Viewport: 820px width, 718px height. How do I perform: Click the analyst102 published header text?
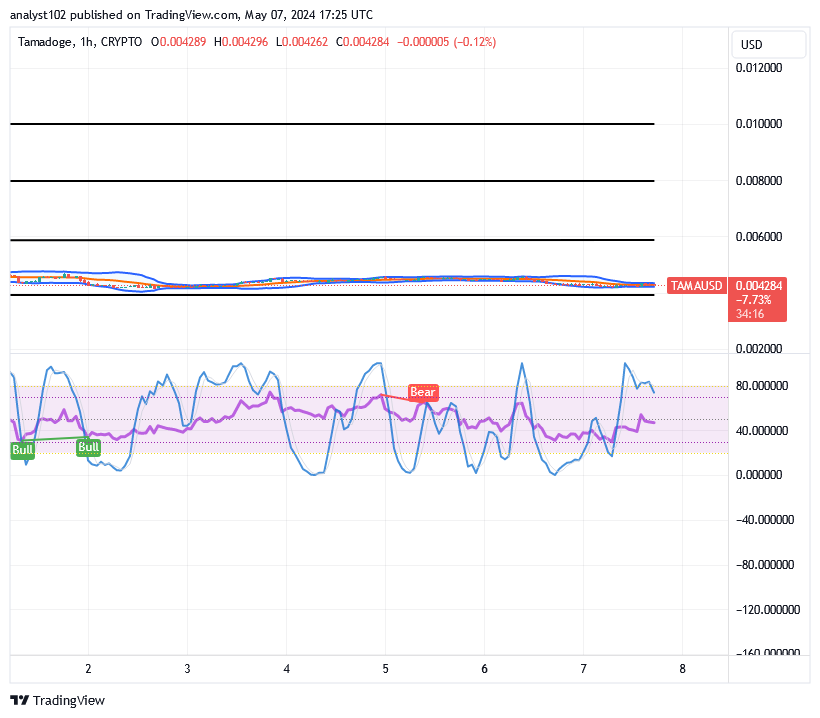pyautogui.click(x=191, y=15)
